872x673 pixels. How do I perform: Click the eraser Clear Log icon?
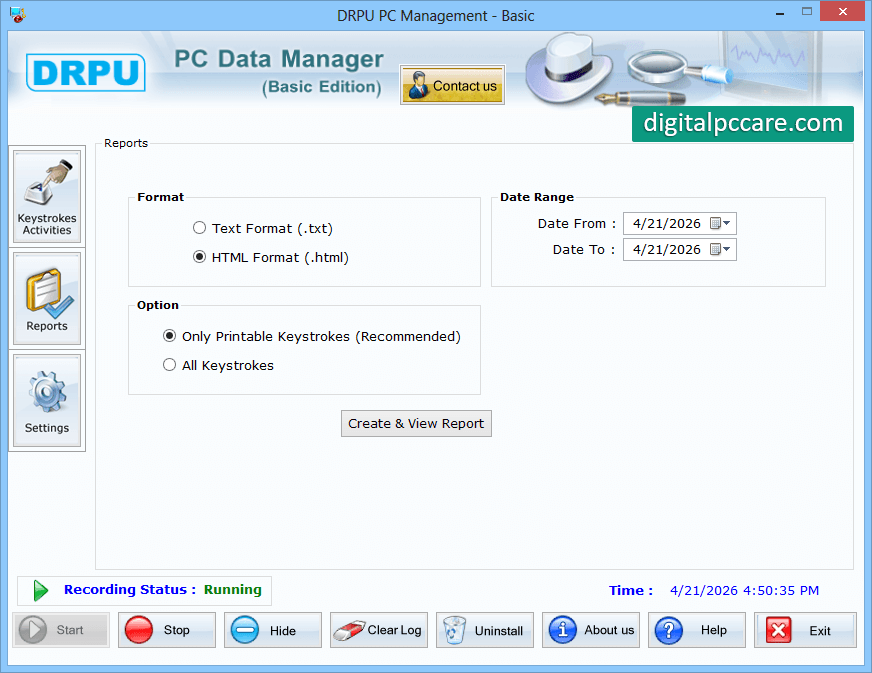coord(349,630)
